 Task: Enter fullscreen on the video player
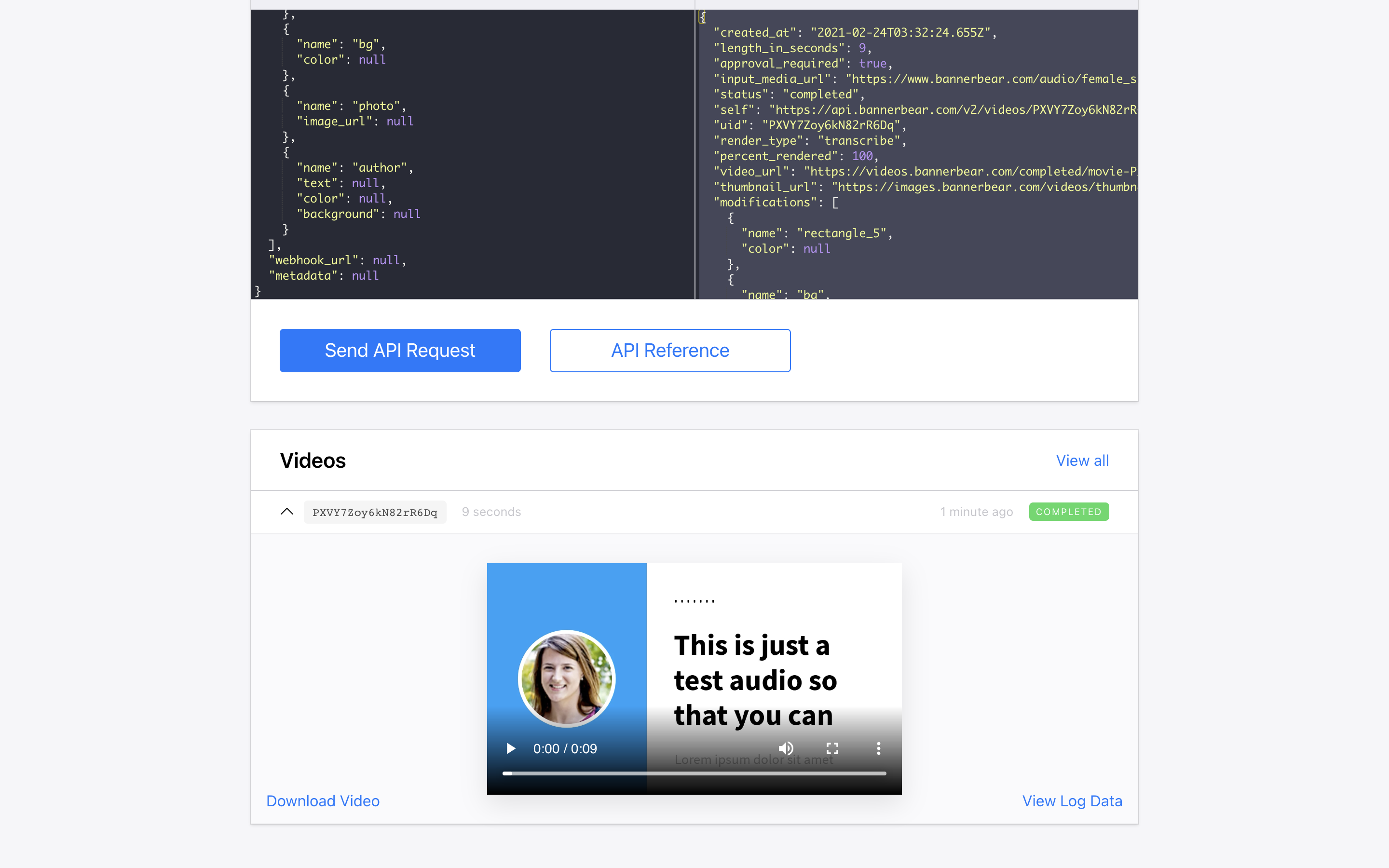click(x=832, y=748)
